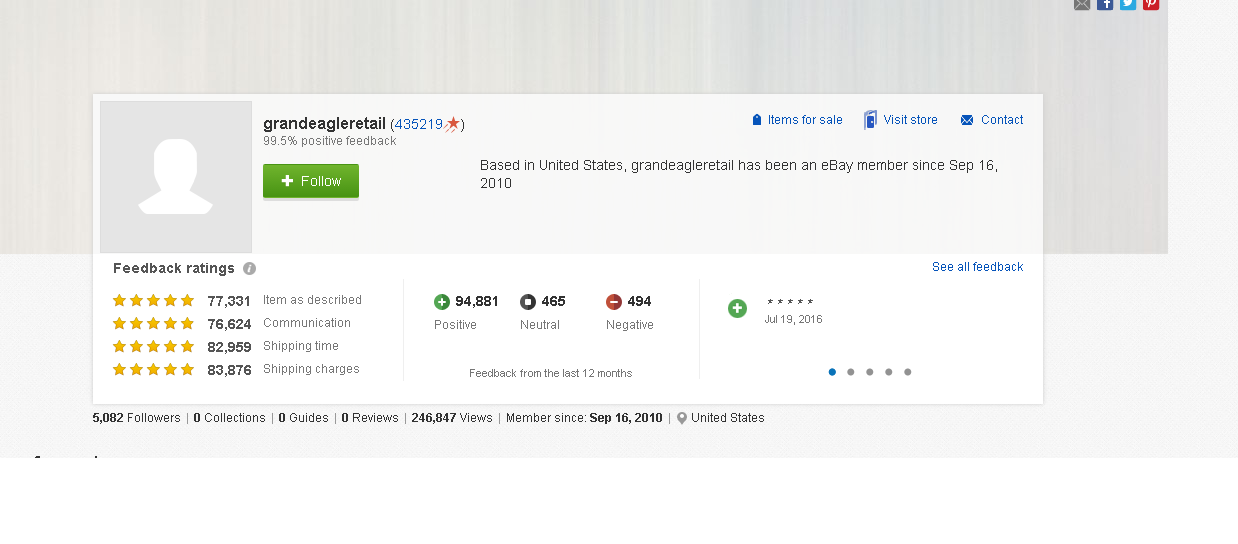The image size is (1238, 544).
Task: Select second feedback carousel dot
Action: (851, 372)
